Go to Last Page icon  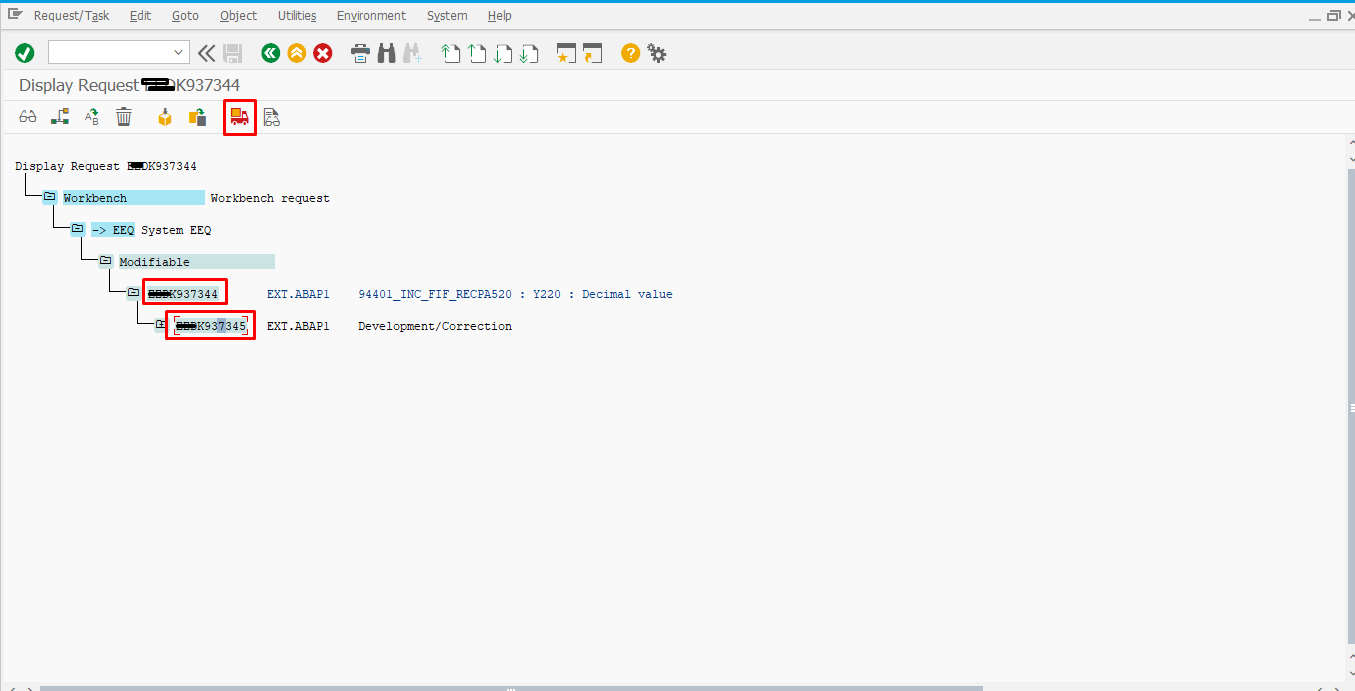(x=530, y=53)
